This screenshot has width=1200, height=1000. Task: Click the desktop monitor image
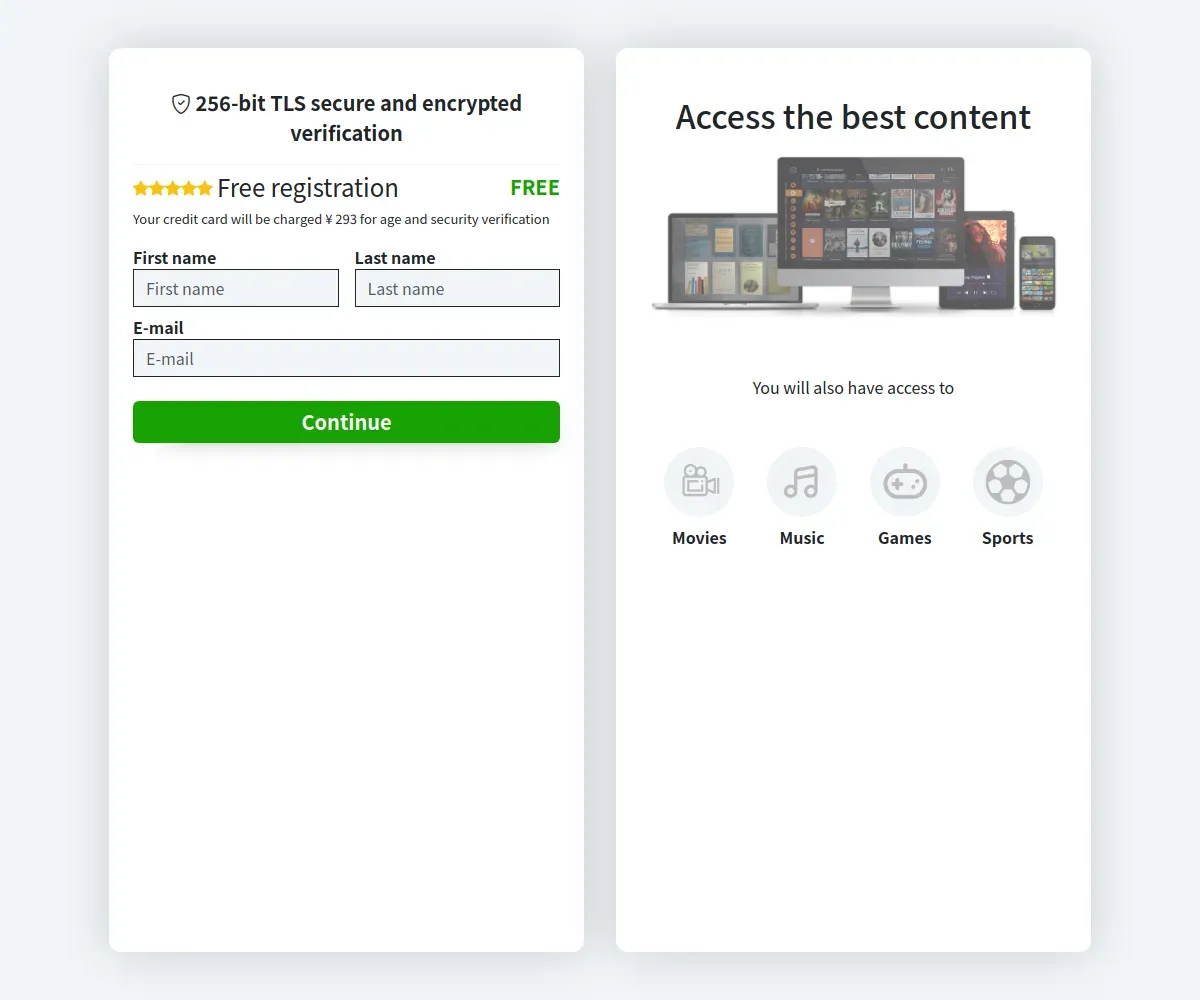871,231
